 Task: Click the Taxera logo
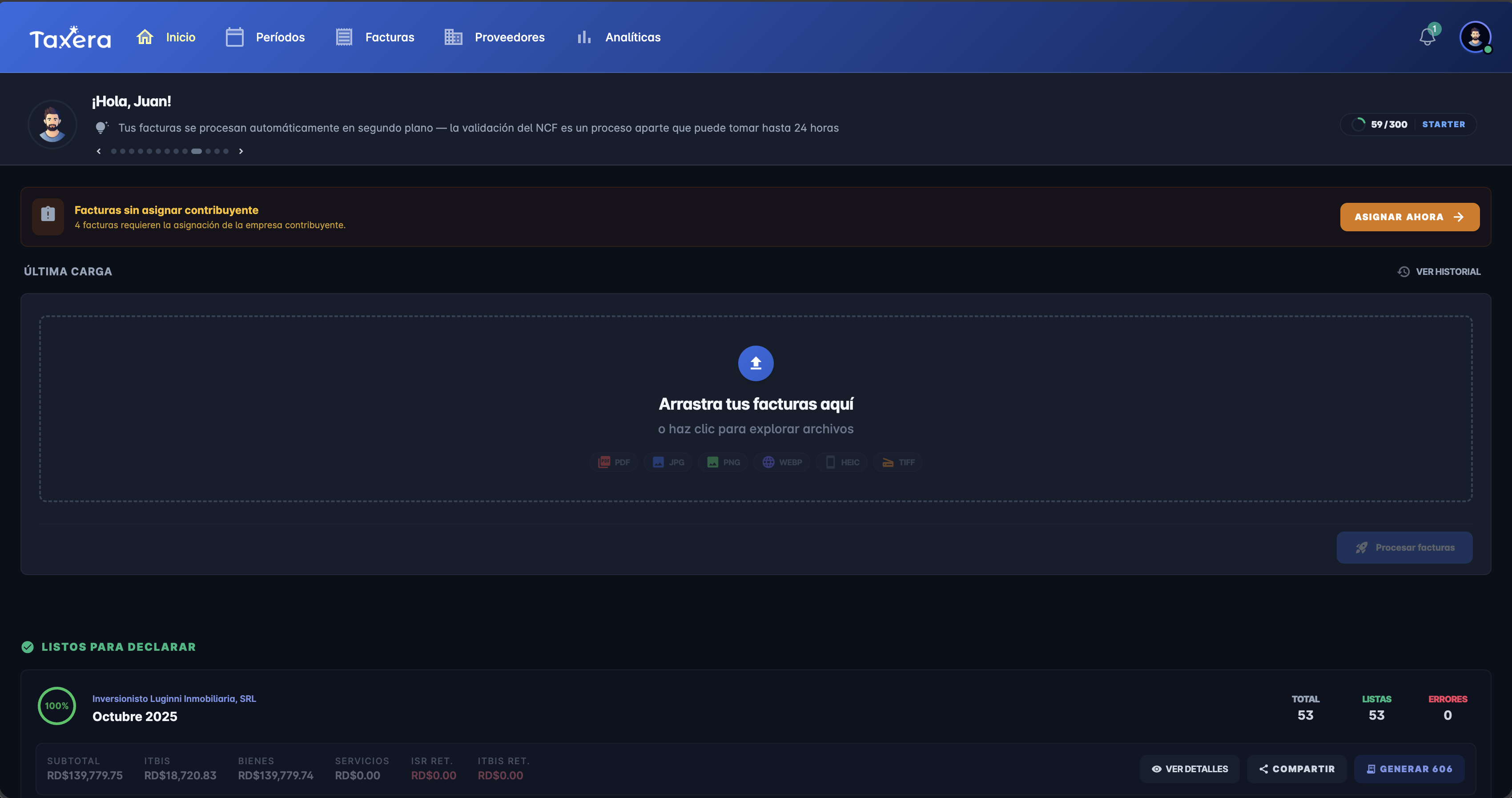point(70,37)
